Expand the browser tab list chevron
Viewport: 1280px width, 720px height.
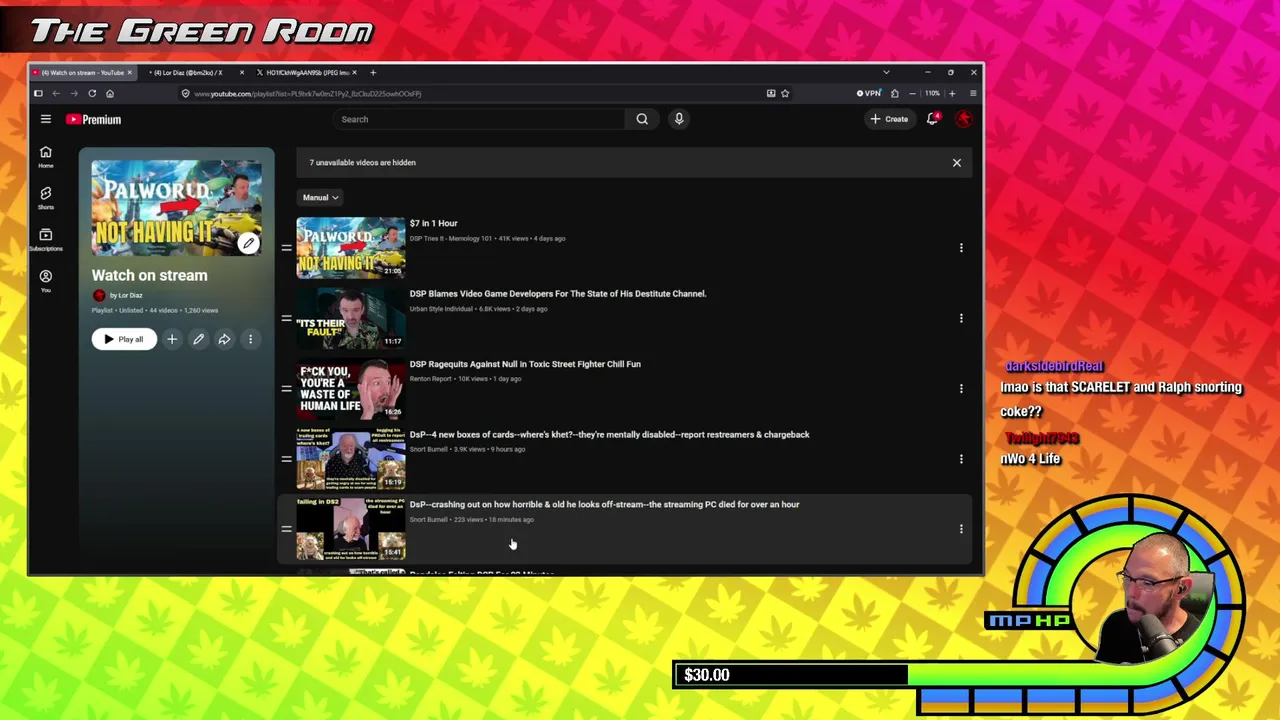click(886, 72)
